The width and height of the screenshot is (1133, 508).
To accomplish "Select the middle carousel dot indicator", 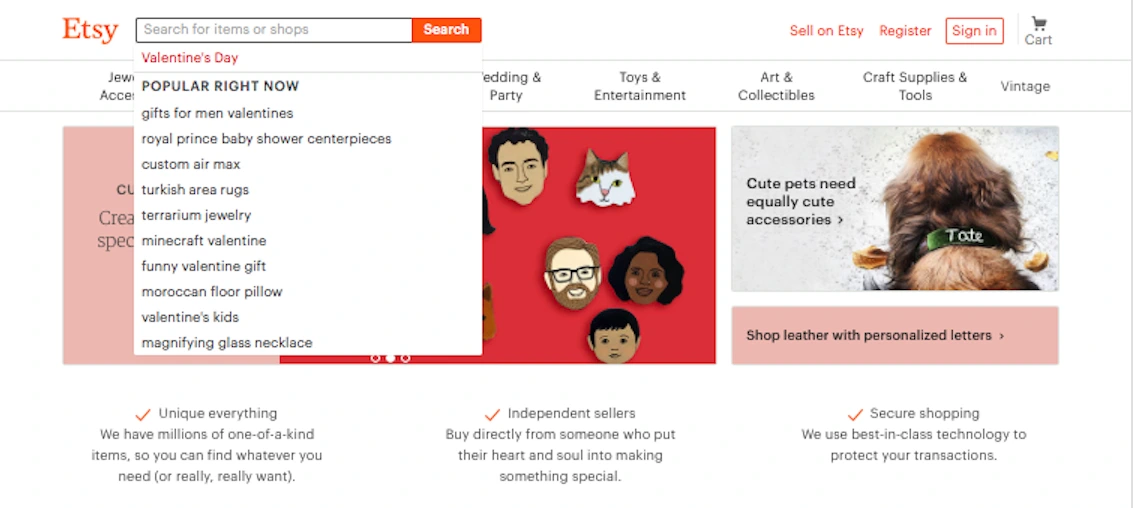I will (390, 357).
